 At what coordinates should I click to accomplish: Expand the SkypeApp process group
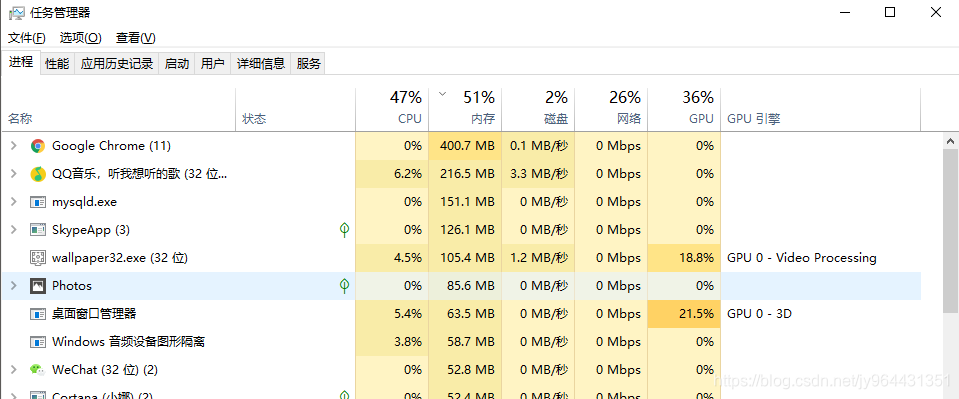[x=13, y=230]
